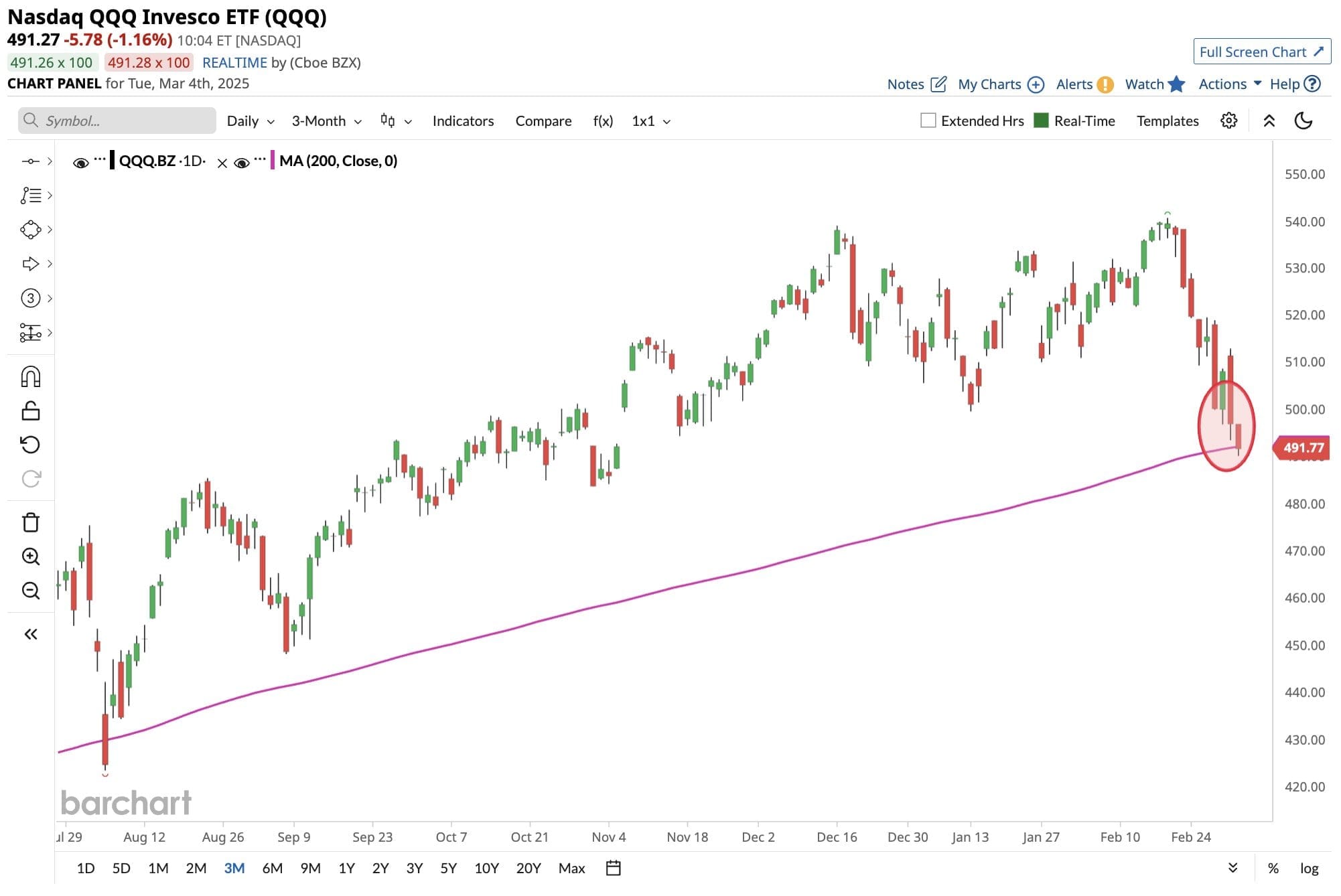Click the lock drawings icon
Viewport: 1341px width, 896px height.
coord(31,410)
